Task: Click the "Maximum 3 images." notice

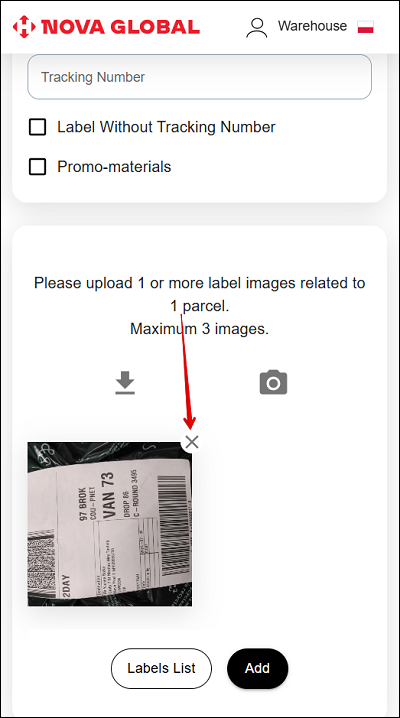Action: (x=200, y=329)
